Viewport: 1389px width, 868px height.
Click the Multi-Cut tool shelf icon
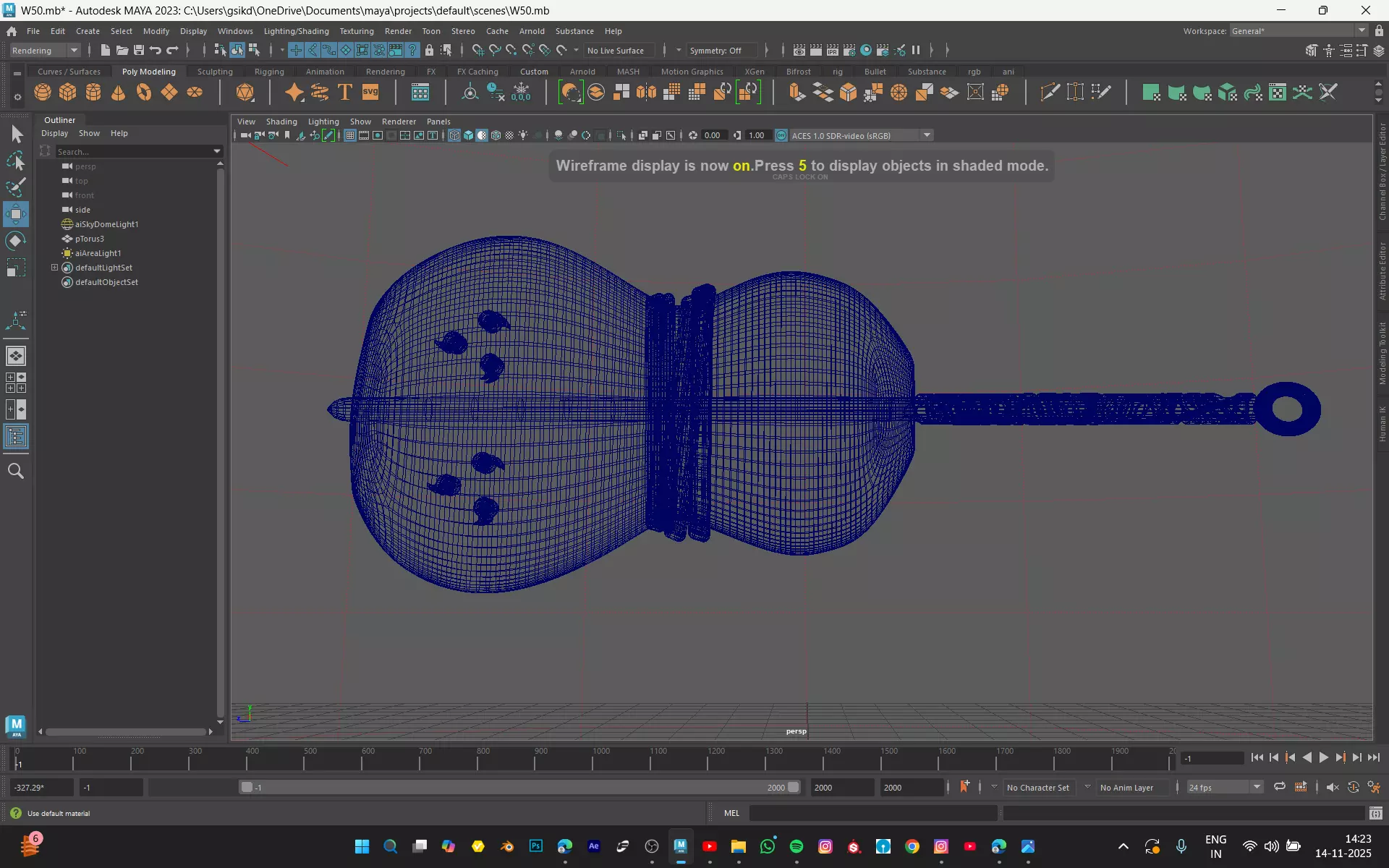pos(1050,93)
